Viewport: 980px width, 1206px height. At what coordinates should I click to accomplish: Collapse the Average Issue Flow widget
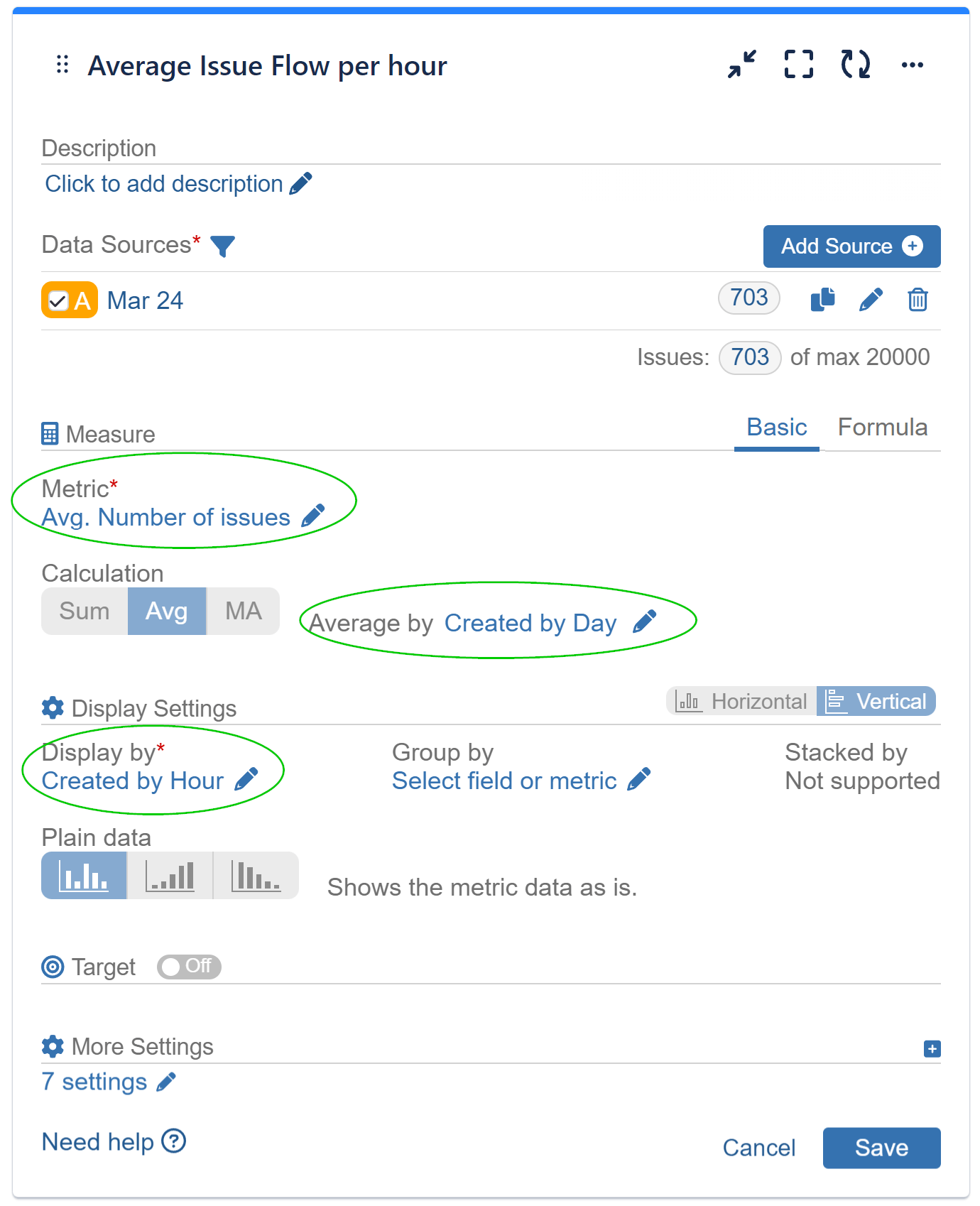(x=741, y=65)
